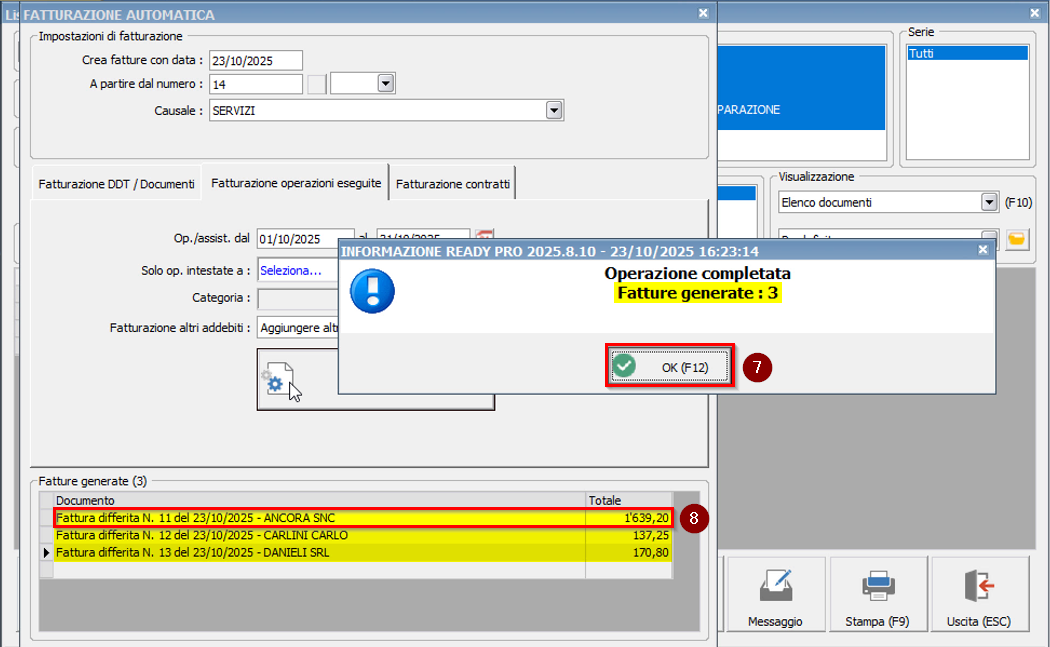
Task: Close the Informazione Ready Pro dialog
Action: click(982, 251)
